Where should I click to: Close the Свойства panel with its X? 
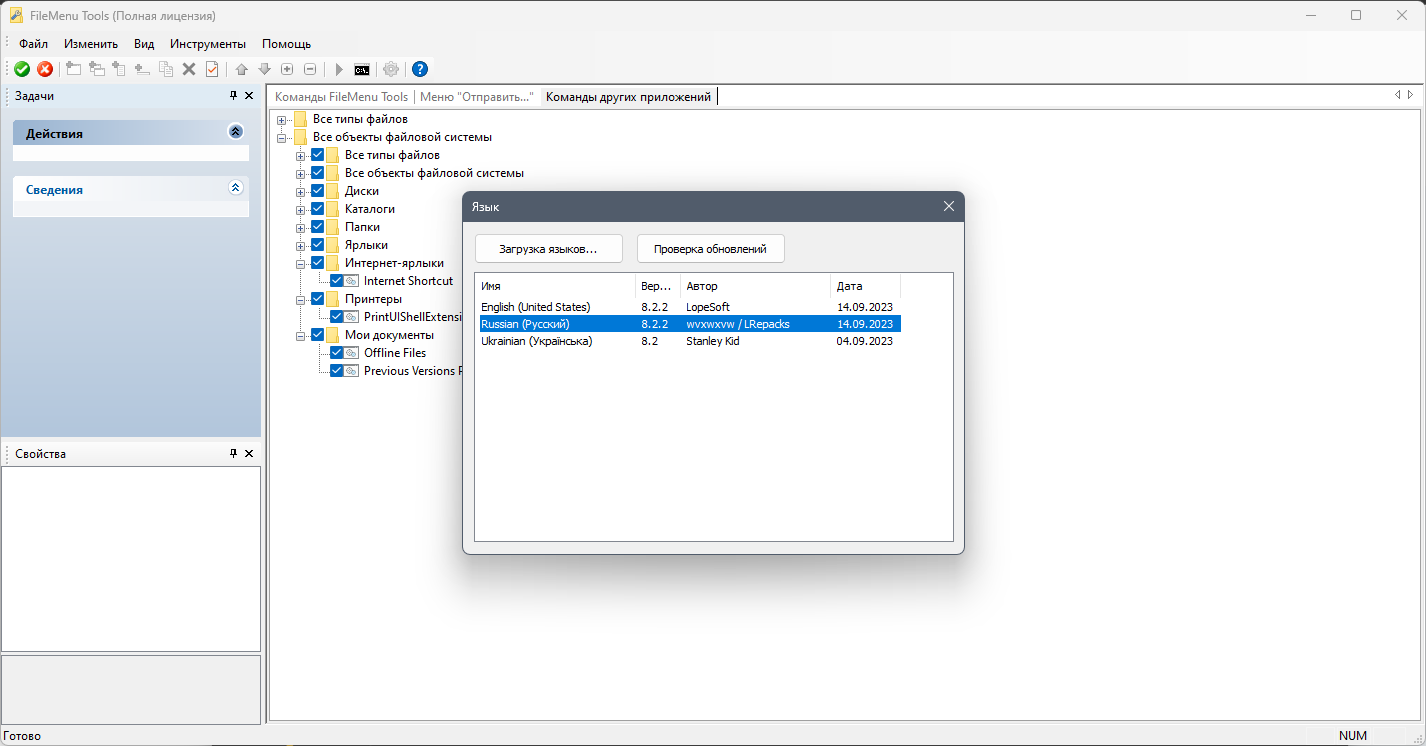[x=249, y=453]
